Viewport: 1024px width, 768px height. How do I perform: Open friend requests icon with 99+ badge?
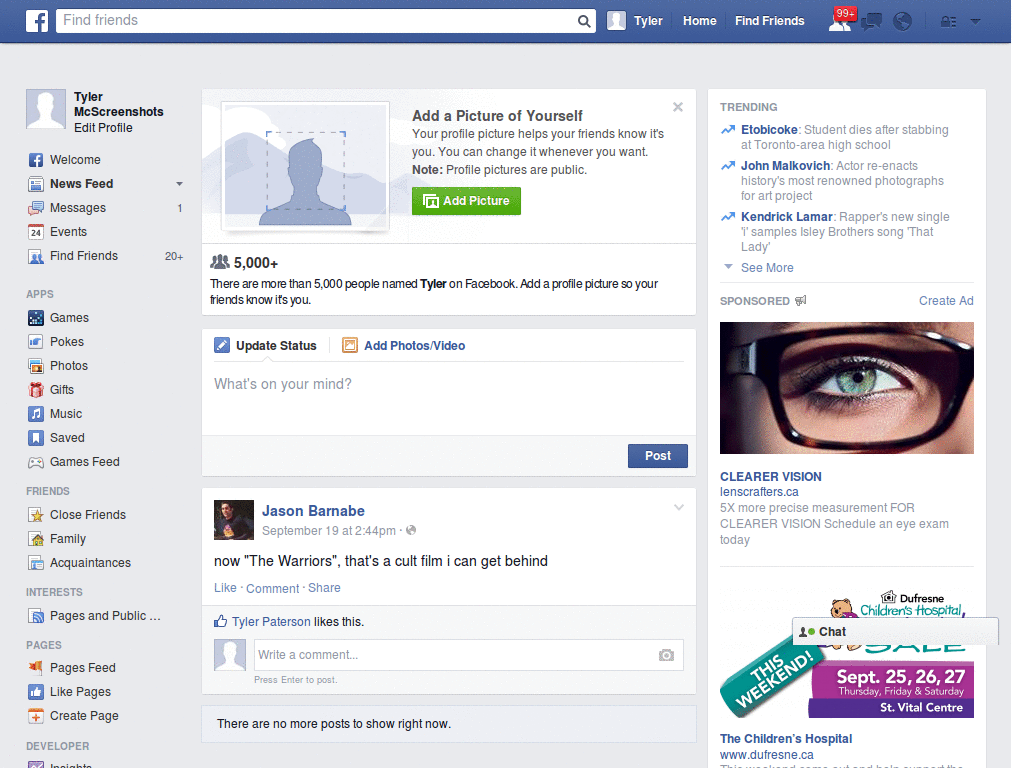point(840,21)
